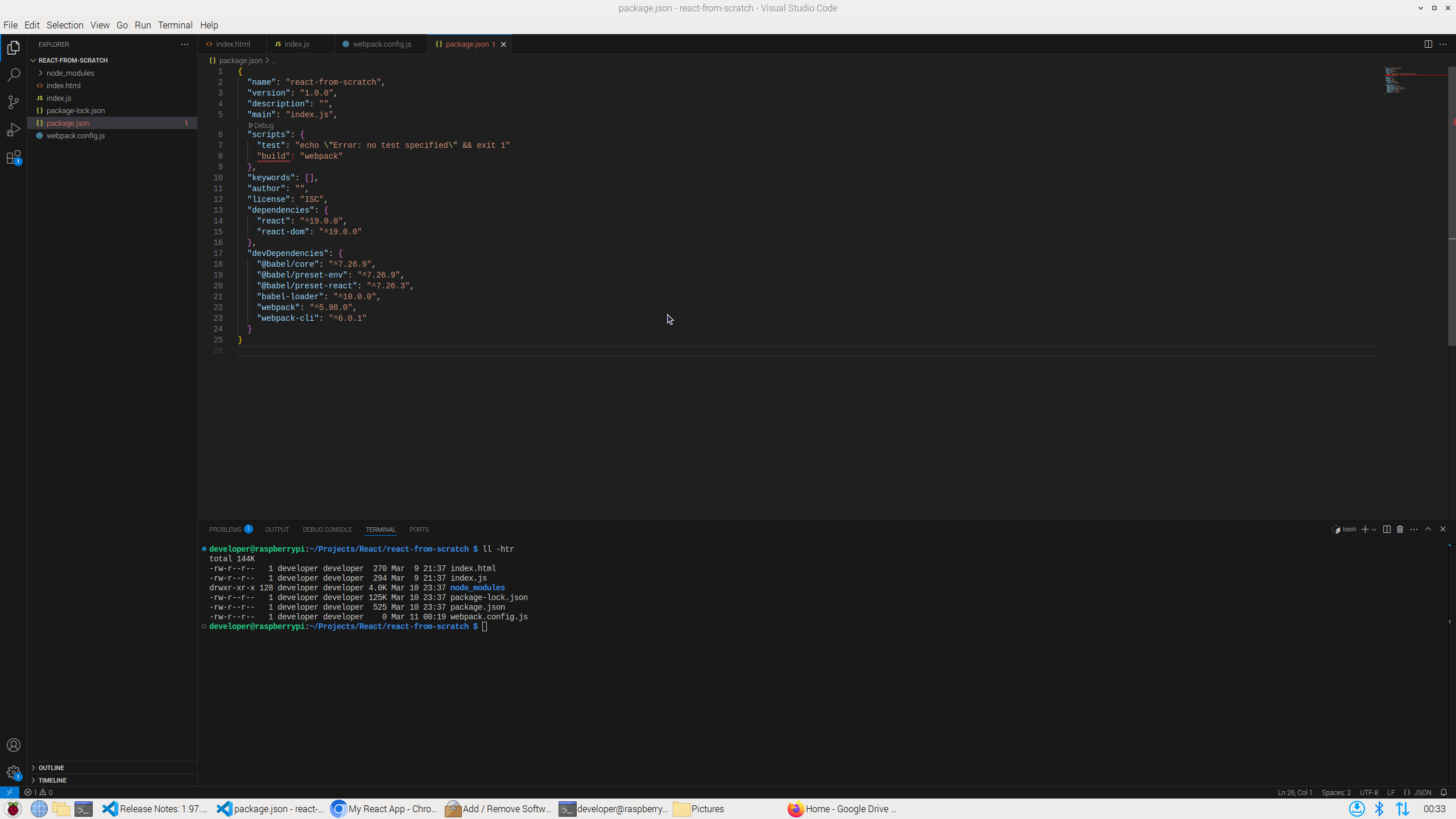Open the Run menu
Image resolution: width=1456 pixels, height=819 pixels.
pos(143,25)
